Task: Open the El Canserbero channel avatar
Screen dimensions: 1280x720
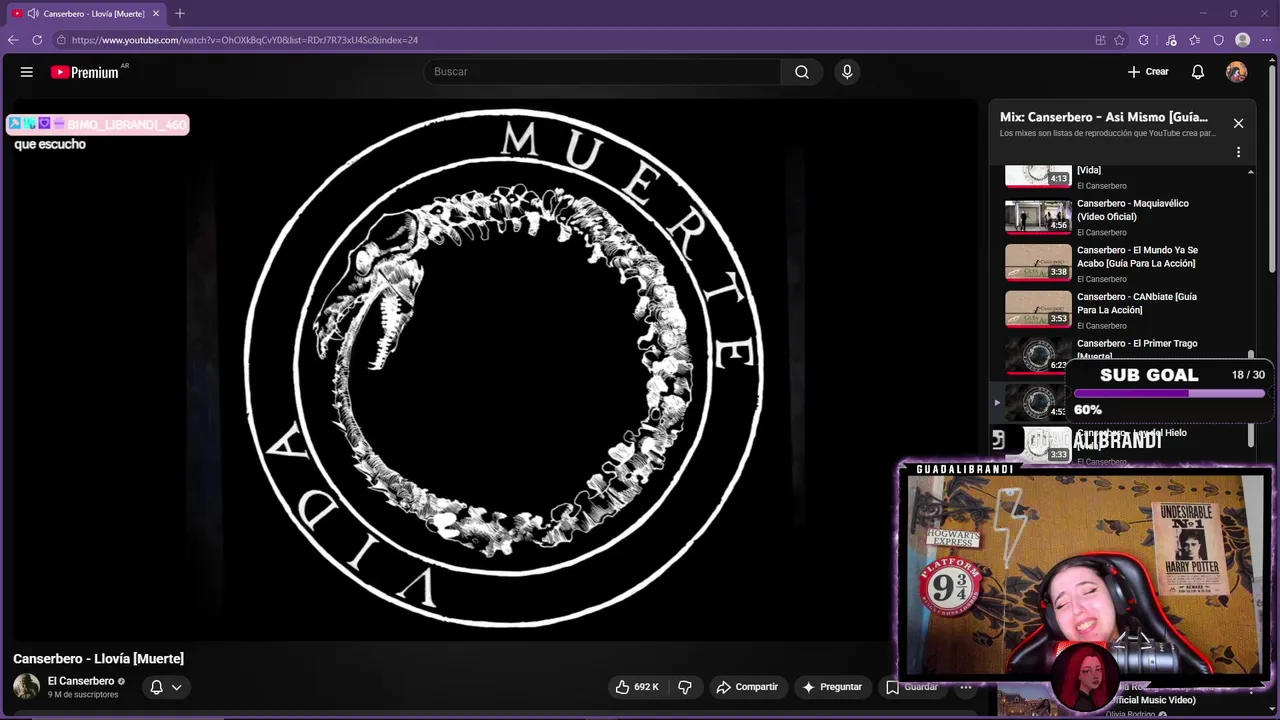Action: click(26, 687)
